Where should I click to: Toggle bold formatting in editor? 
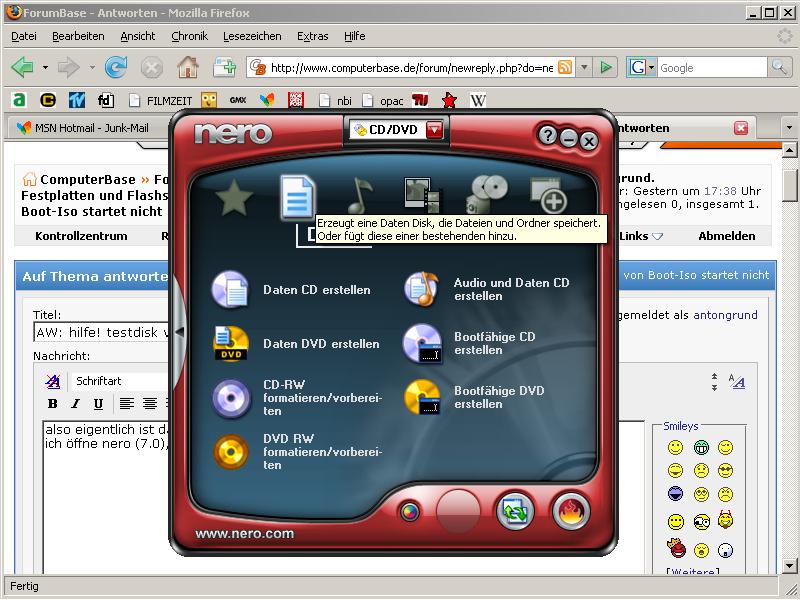tap(52, 404)
